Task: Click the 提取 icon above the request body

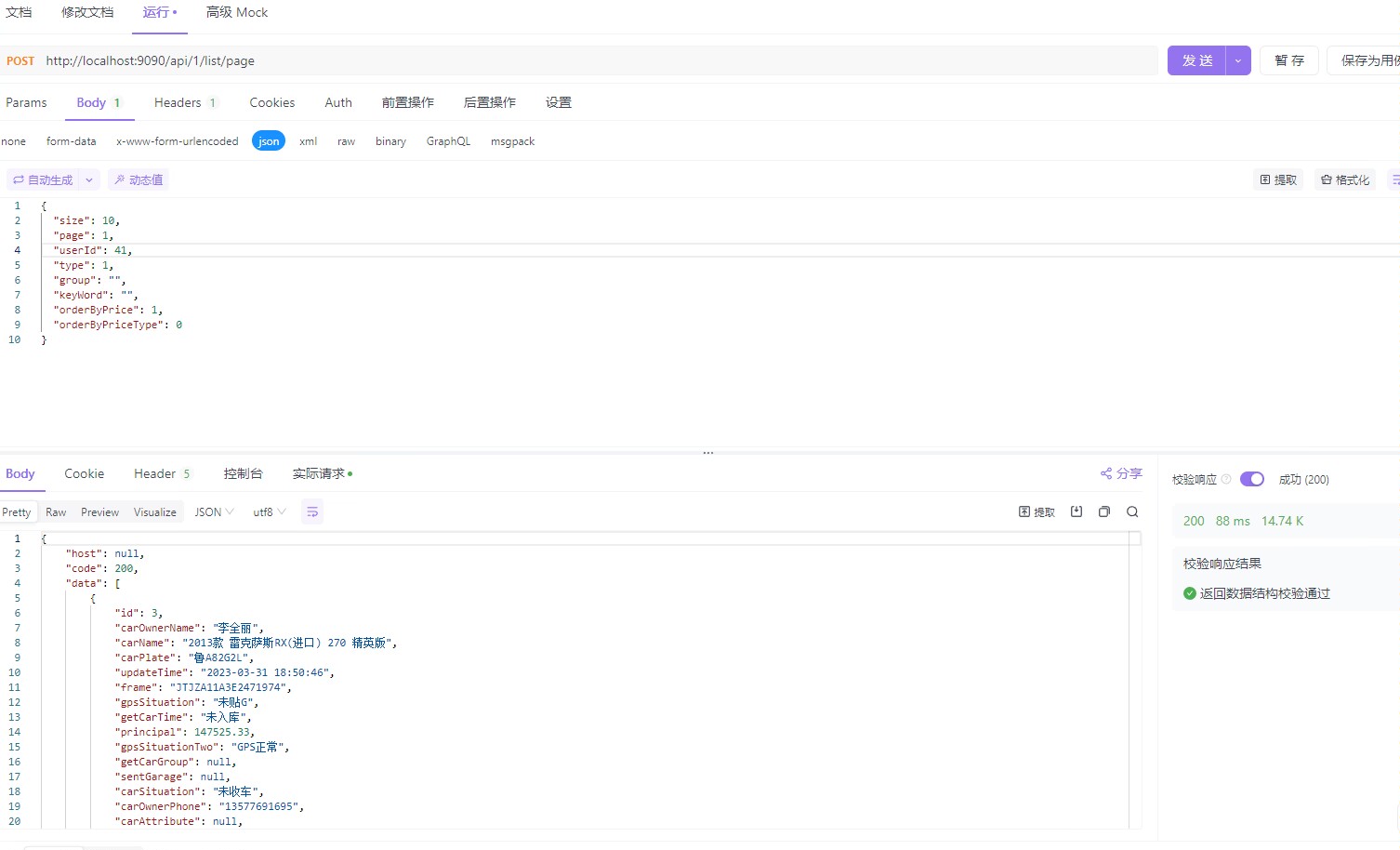Action: (x=1277, y=179)
